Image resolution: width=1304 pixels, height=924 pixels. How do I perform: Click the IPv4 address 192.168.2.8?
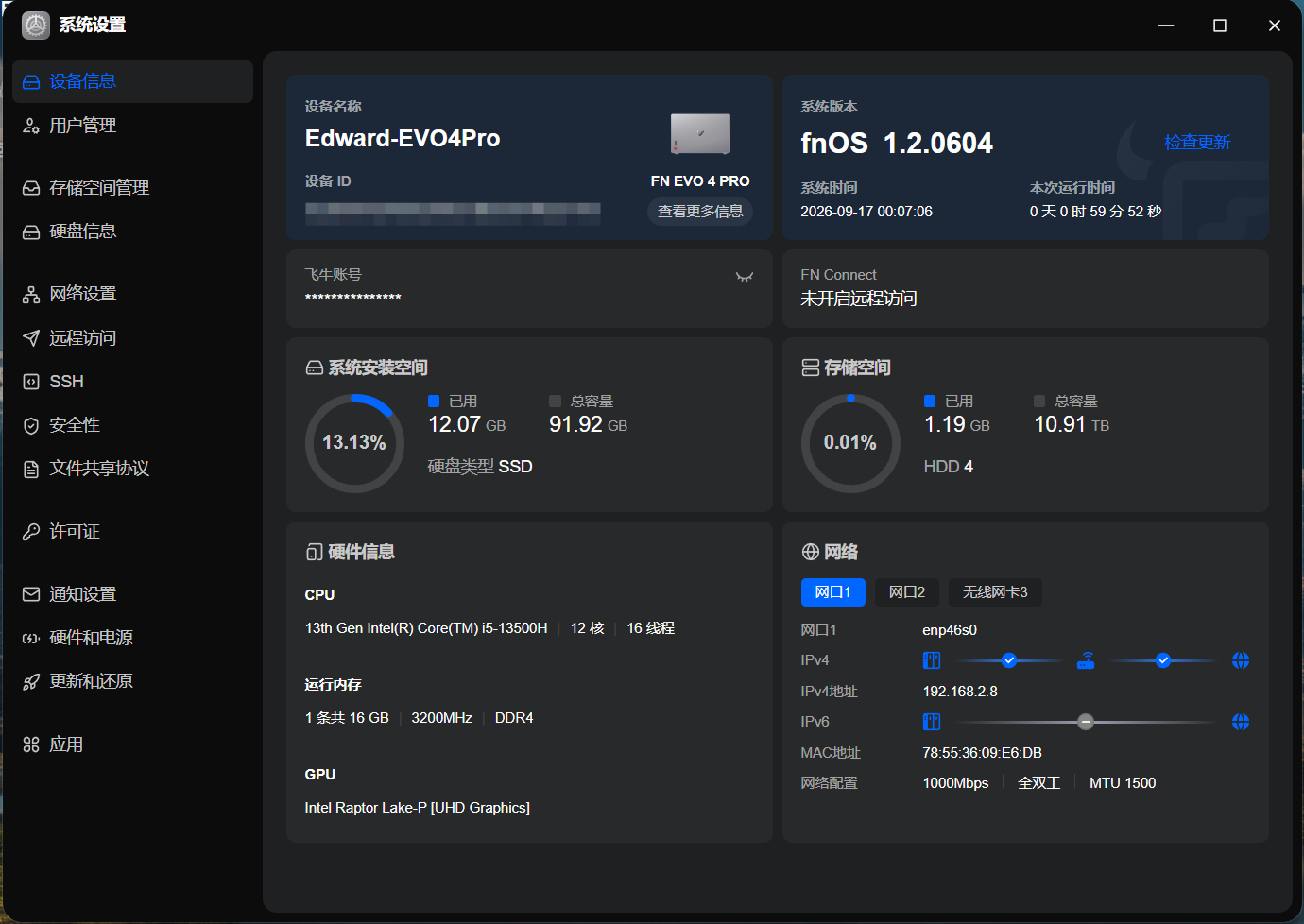point(960,692)
